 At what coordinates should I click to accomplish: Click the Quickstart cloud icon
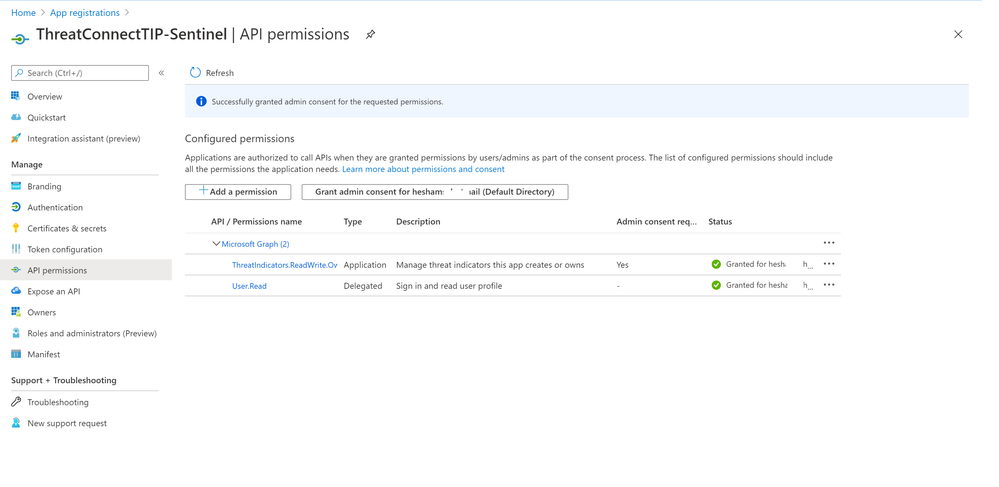16,117
